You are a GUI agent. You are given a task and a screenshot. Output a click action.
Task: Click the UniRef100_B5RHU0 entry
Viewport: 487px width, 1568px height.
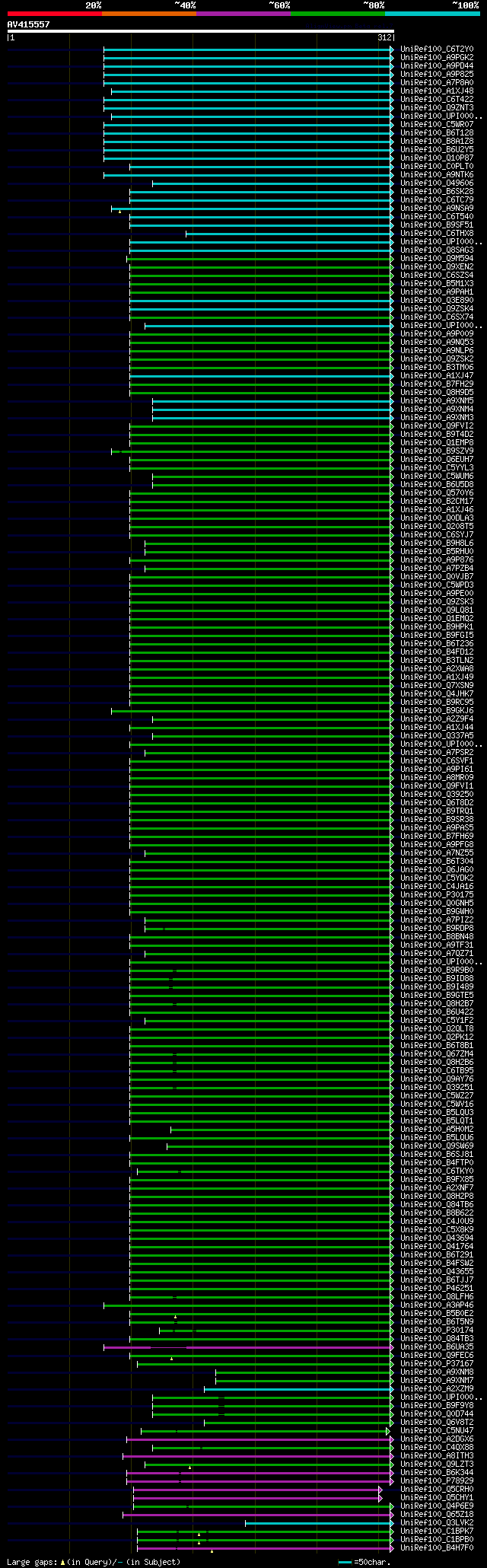(x=437, y=552)
